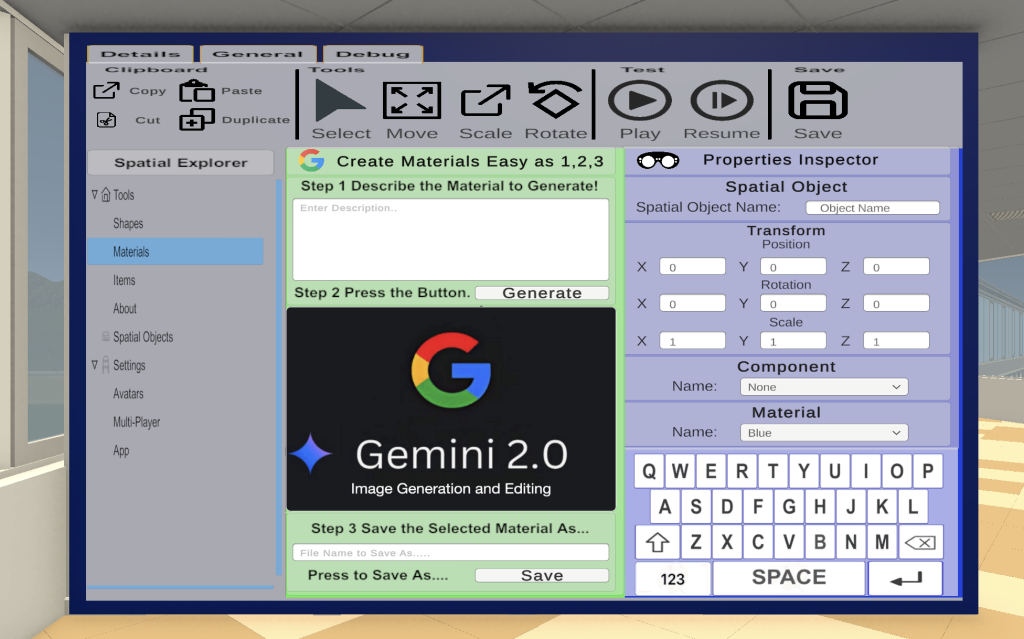Click the Spatial Objects lock icon
1024x639 pixels.
106,336
